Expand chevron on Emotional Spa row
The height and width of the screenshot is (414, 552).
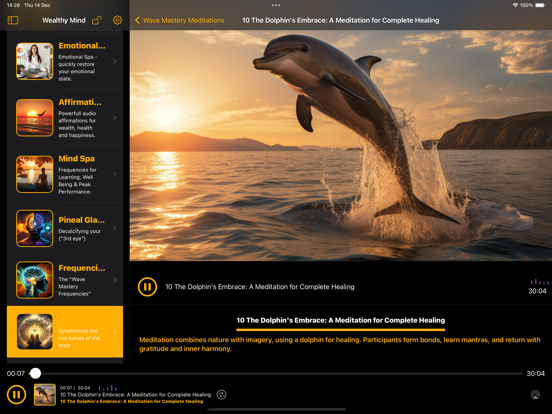click(x=115, y=61)
